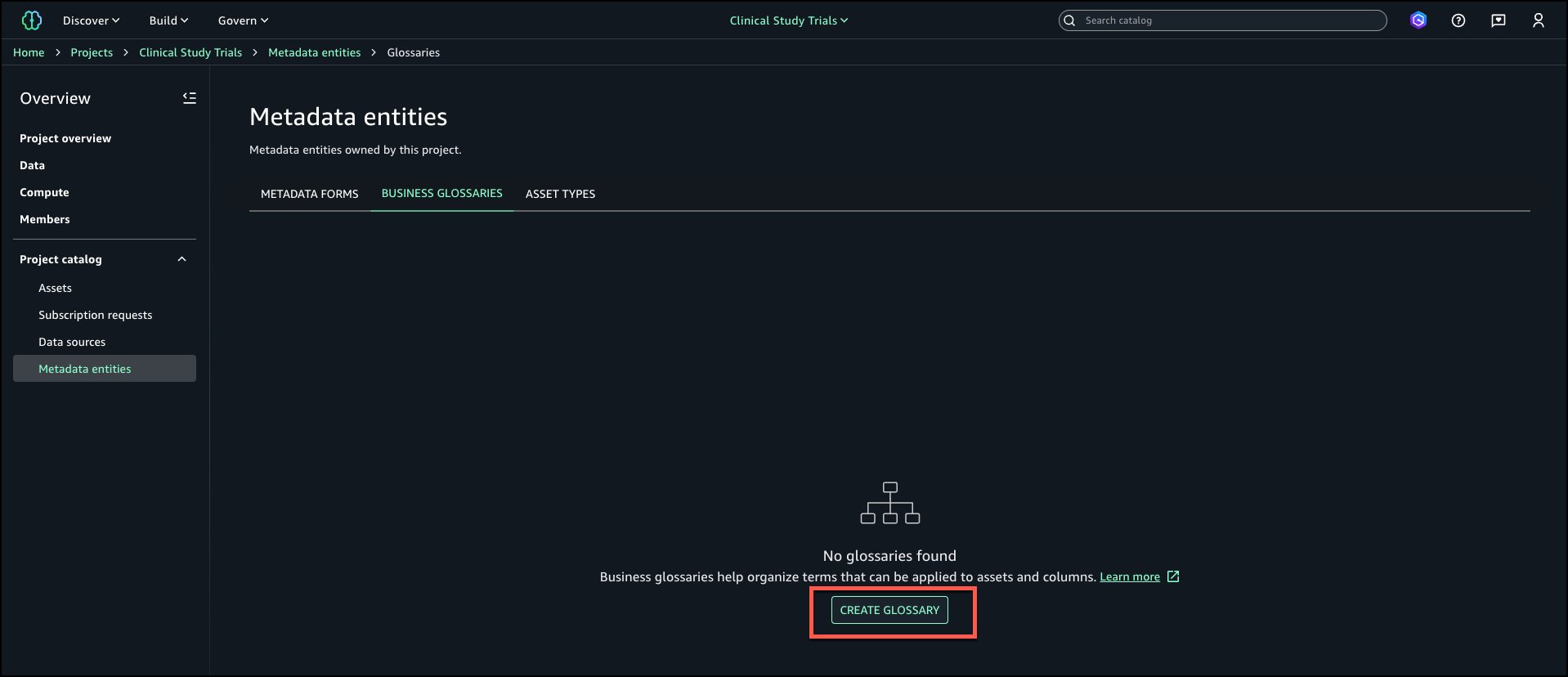This screenshot has width=1568, height=677.
Task: Expand the Clinical Study Trials project selector
Action: (x=788, y=20)
